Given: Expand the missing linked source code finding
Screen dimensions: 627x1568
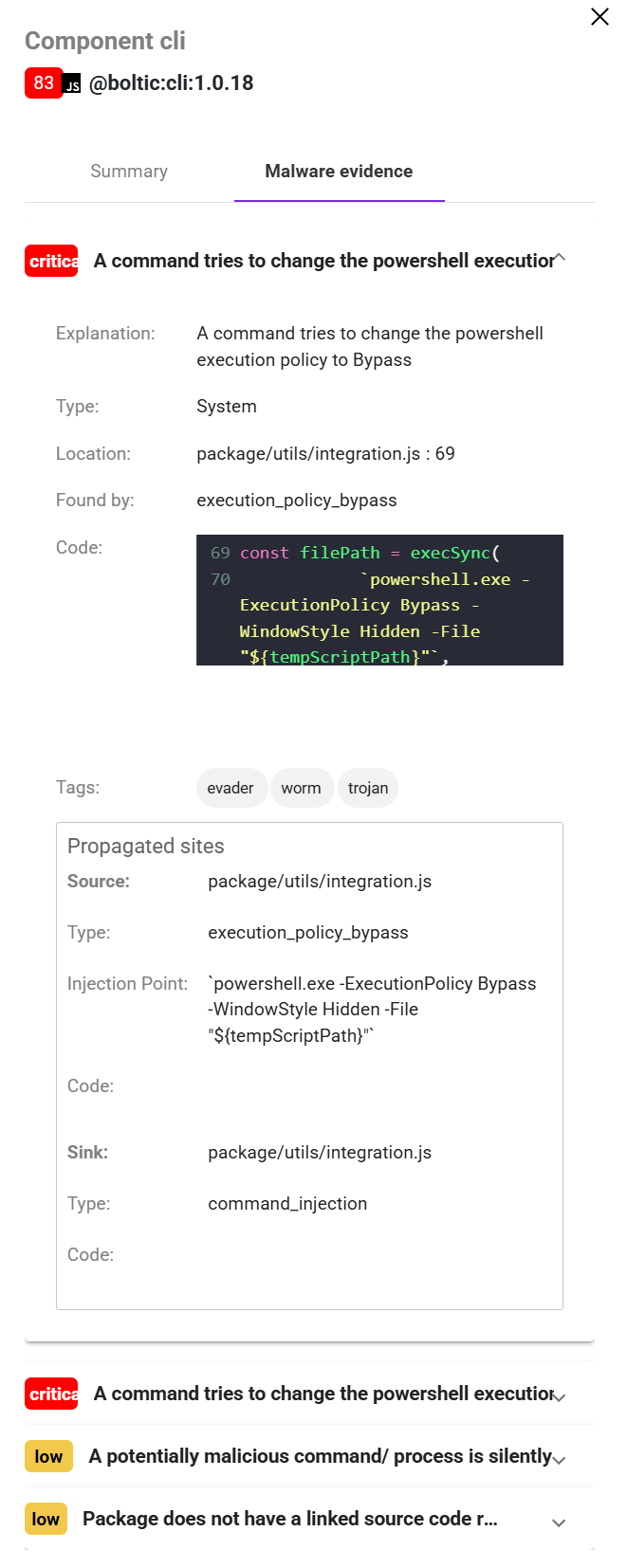Looking at the screenshot, I should coord(559,1522).
